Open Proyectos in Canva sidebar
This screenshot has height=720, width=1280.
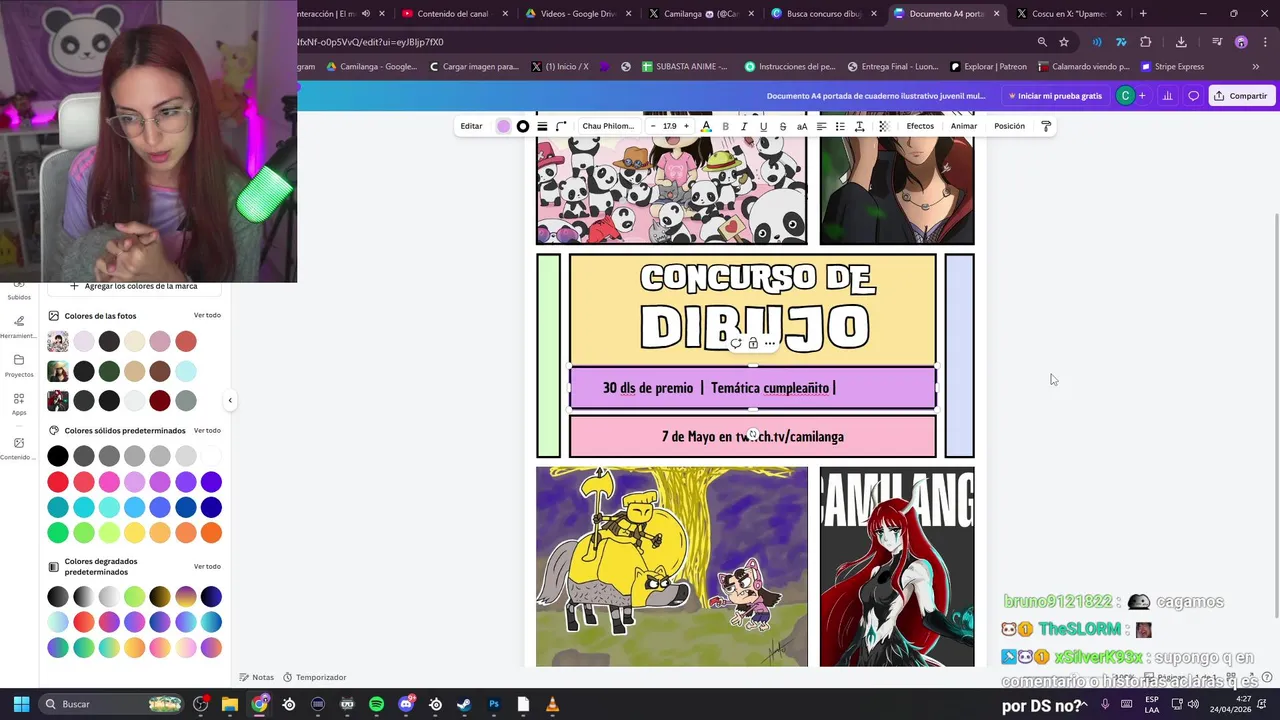click(19, 366)
